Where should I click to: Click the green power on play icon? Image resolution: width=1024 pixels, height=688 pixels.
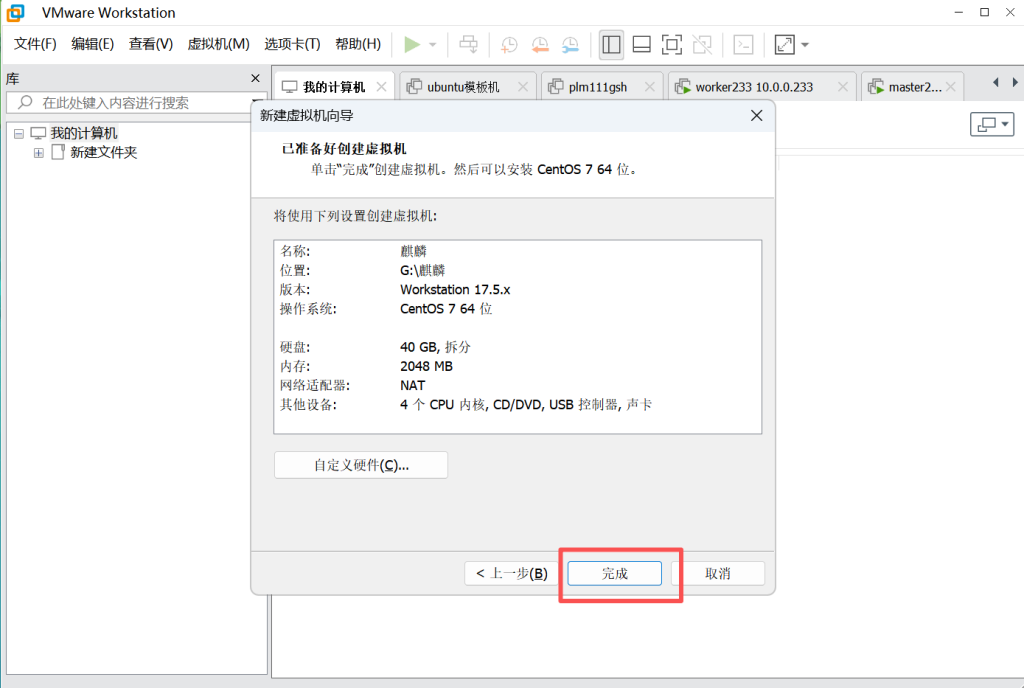tap(412, 44)
